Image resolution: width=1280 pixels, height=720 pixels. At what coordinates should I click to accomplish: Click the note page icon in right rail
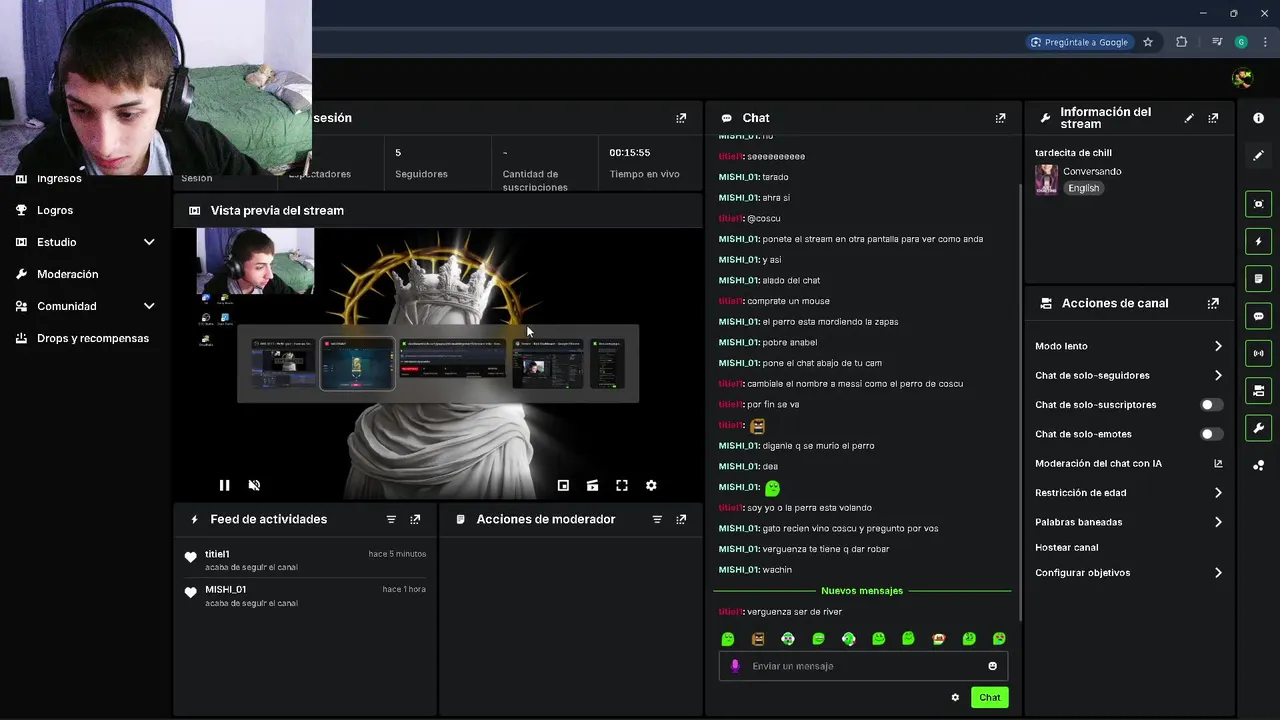point(1258,278)
